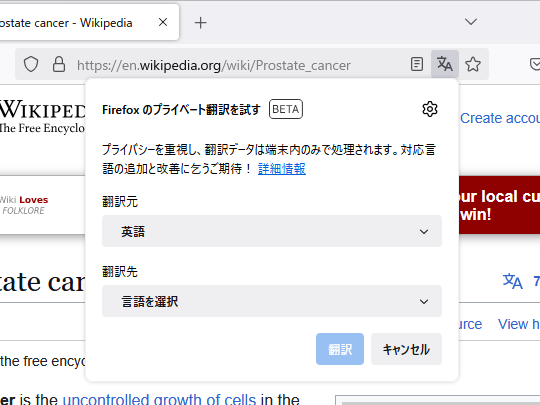Open the uncontrolled growth of cells link
The image size is (540, 405).
[159, 399]
